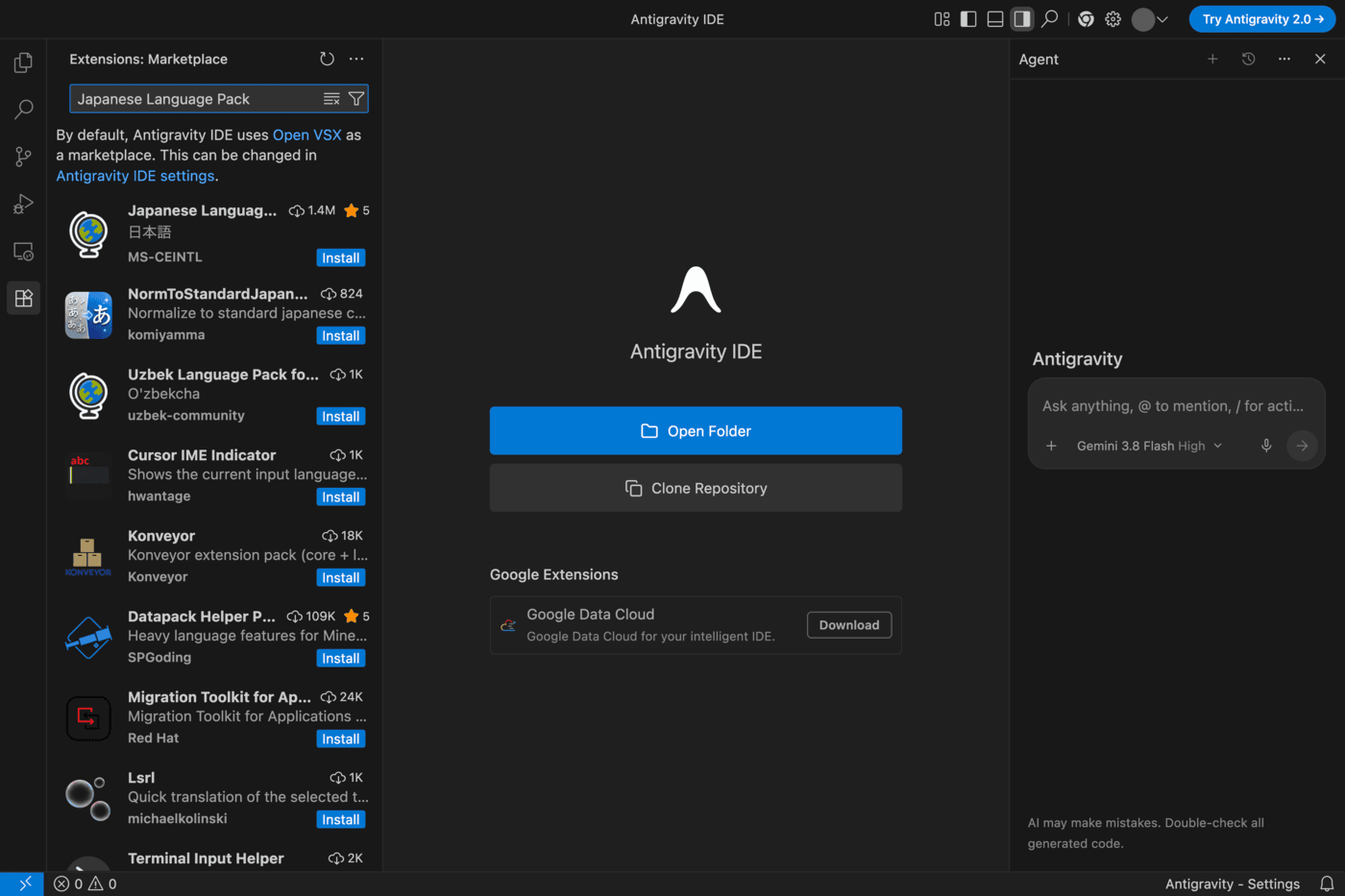Screen dimensions: 1345x896
Task: Follow the Open VSX link
Action: 306,134
